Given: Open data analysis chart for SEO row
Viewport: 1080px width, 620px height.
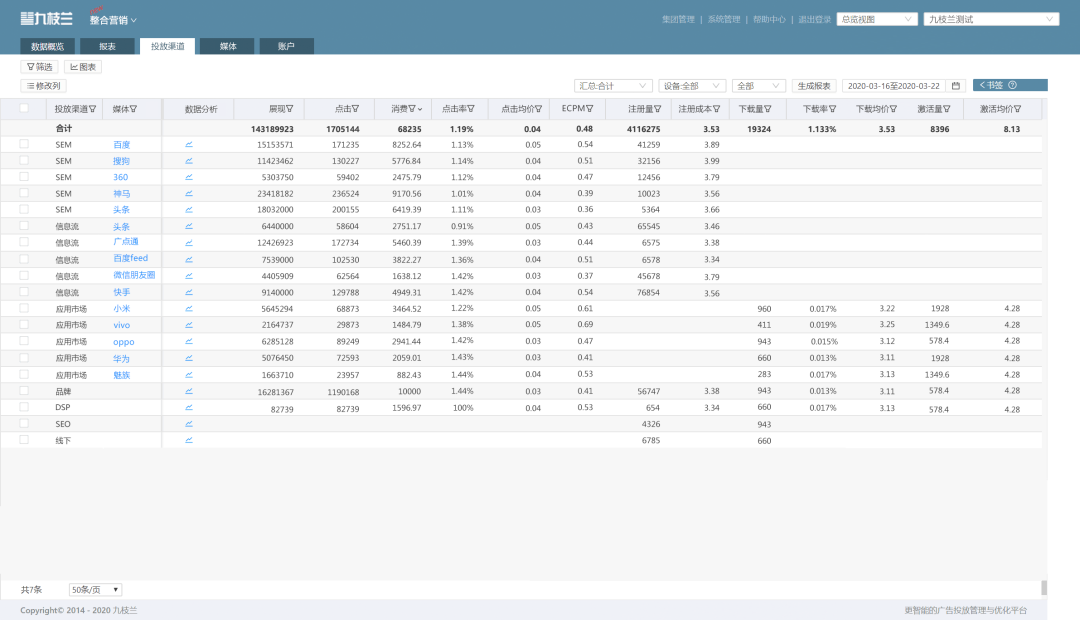Looking at the screenshot, I should pyautogui.click(x=189, y=424).
